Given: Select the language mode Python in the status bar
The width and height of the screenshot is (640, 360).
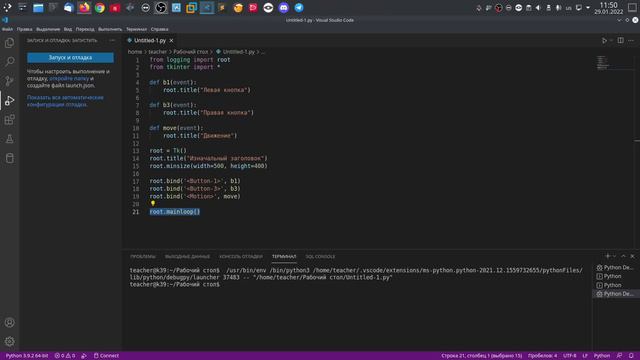Looking at the screenshot, I should [x=601, y=356].
